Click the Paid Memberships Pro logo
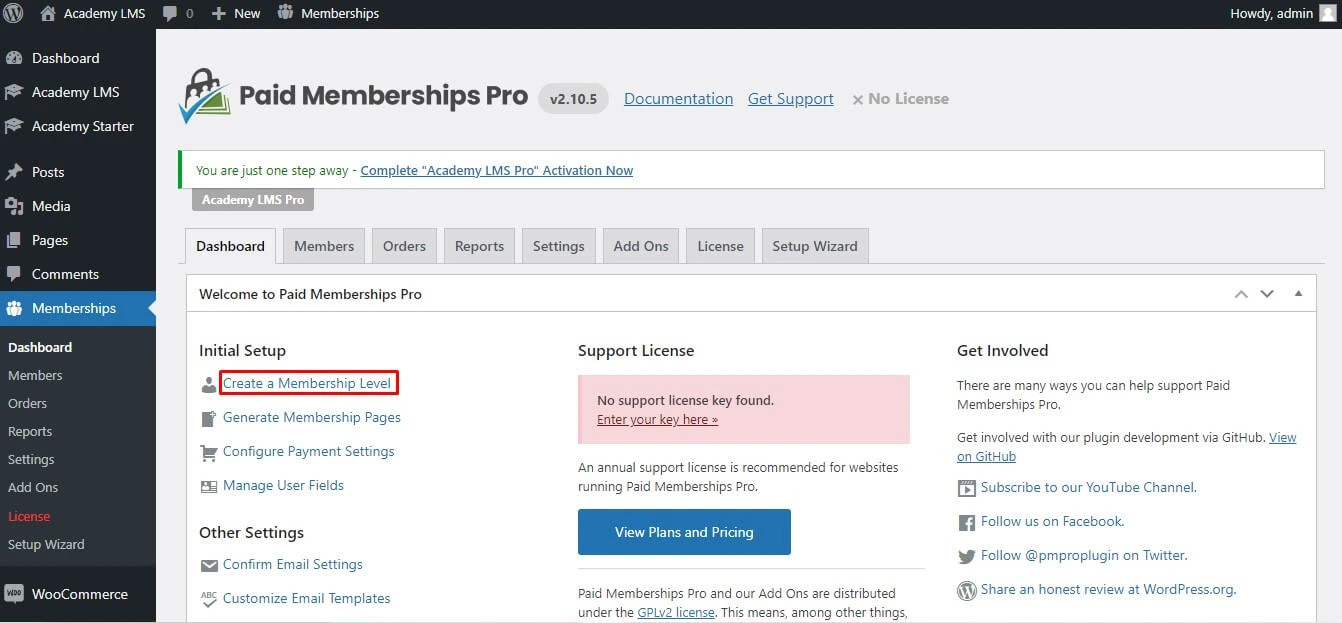The width and height of the screenshot is (1342, 623). [x=353, y=96]
